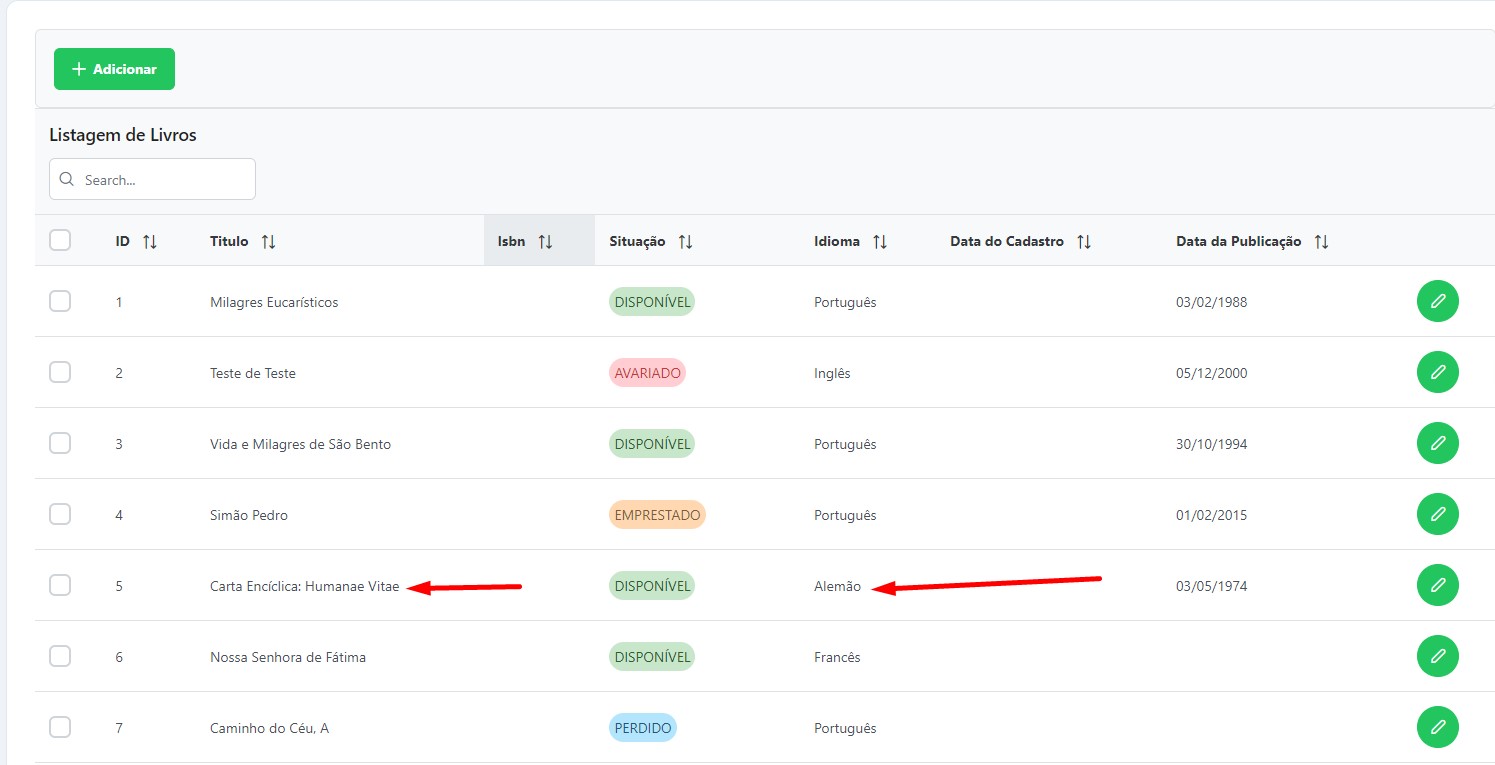Click the Situação column header label
Image resolution: width=1495 pixels, height=765 pixels.
point(637,241)
